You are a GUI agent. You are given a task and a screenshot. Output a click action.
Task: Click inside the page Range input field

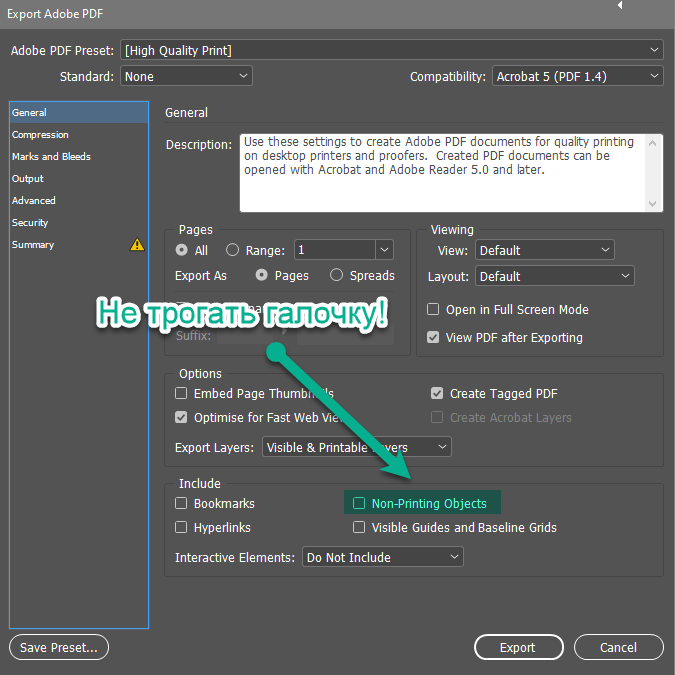coord(334,250)
